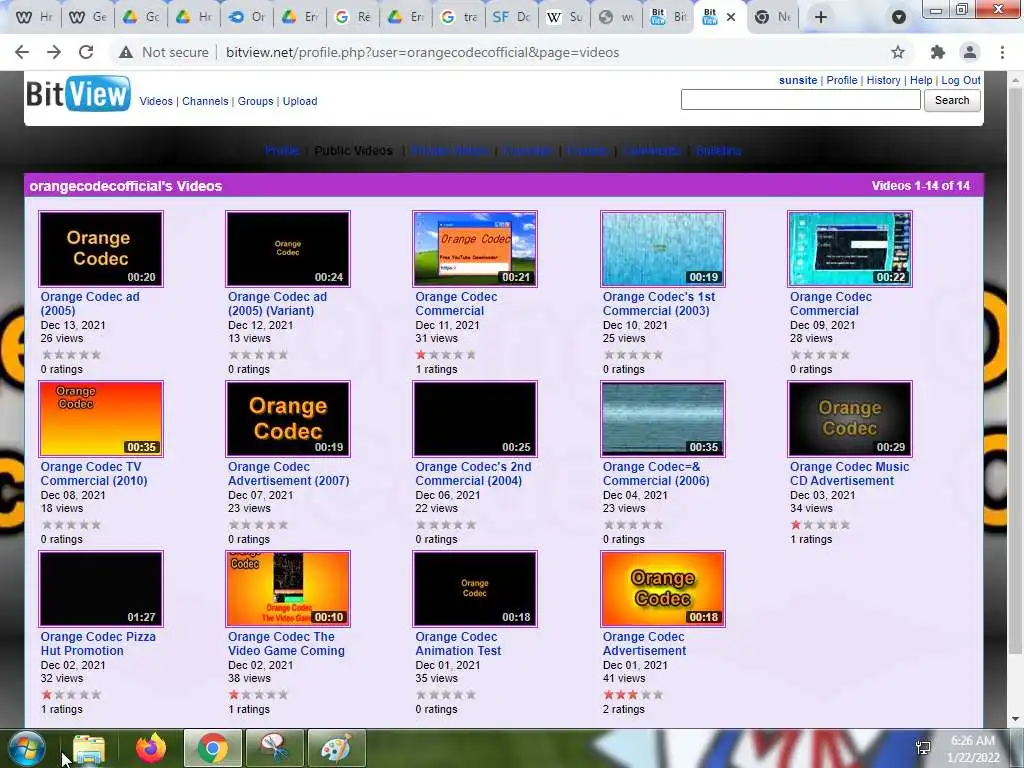Screen dimensions: 1024x768
Task: Go back to the previous page
Action: [22, 52]
